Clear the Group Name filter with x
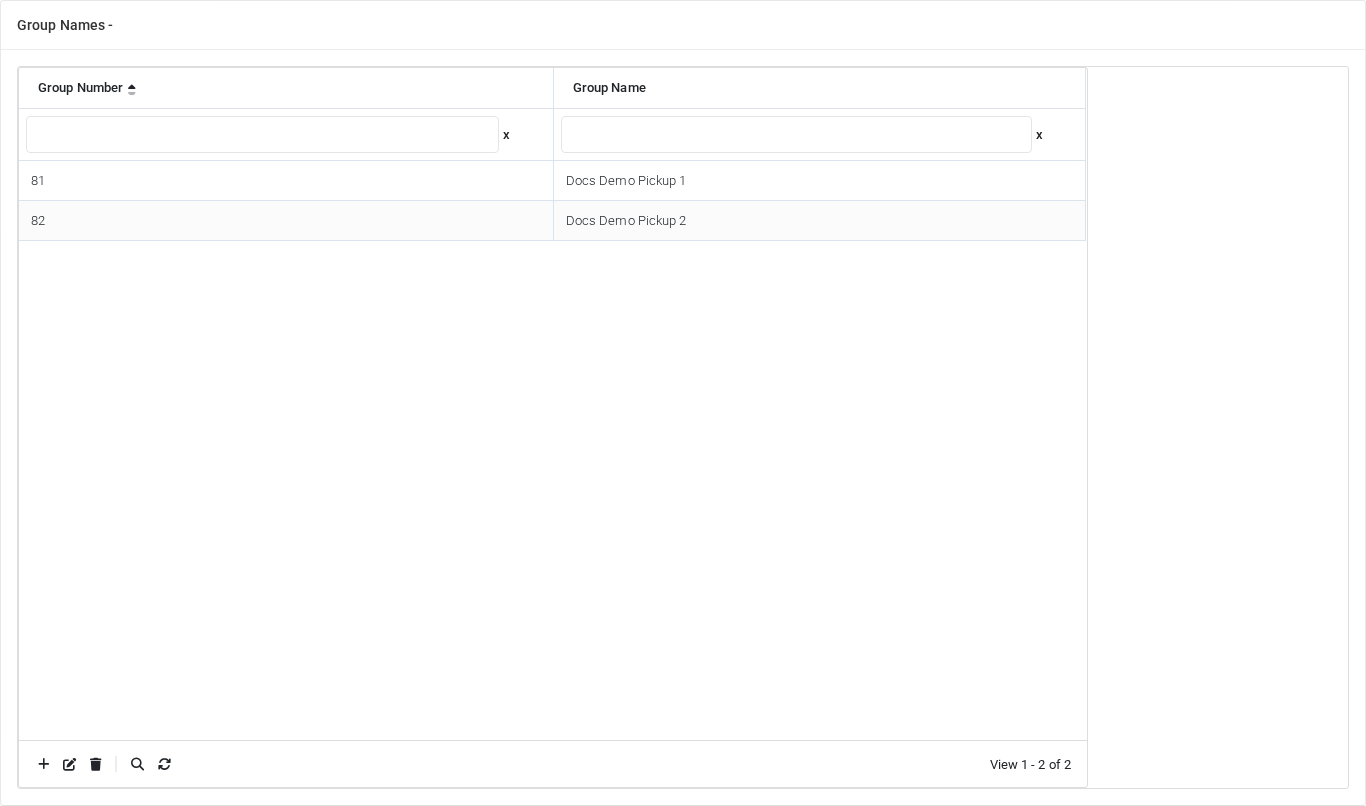The width and height of the screenshot is (1366, 806). coord(1039,135)
